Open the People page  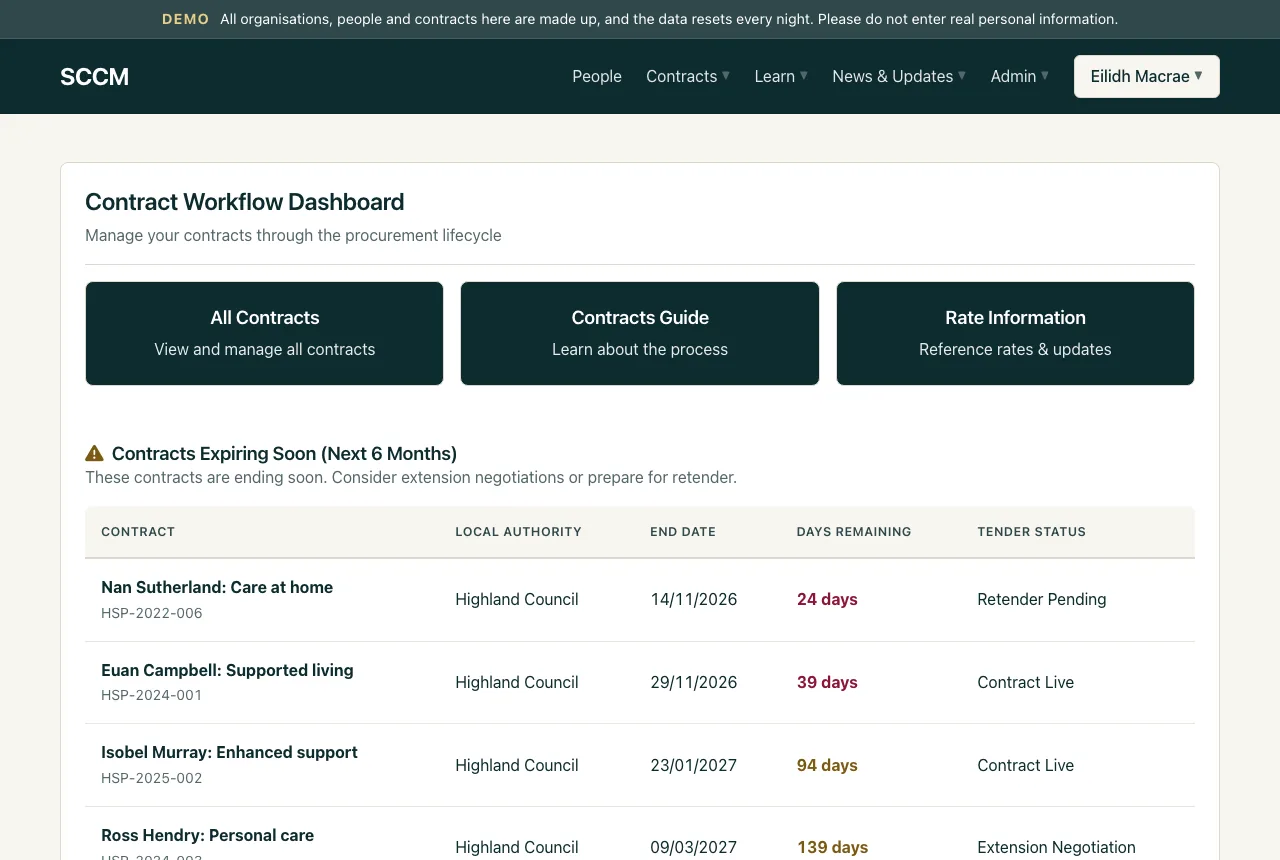click(x=597, y=76)
